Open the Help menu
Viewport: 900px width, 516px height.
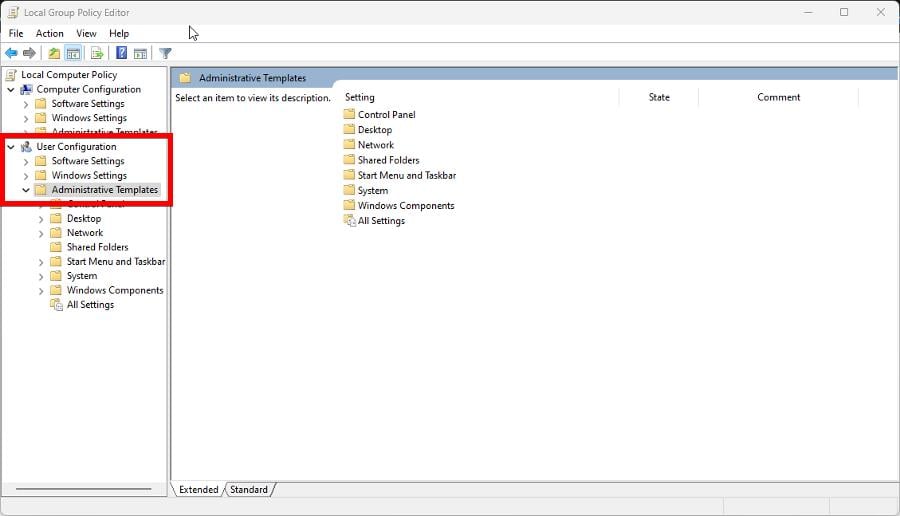[x=119, y=33]
